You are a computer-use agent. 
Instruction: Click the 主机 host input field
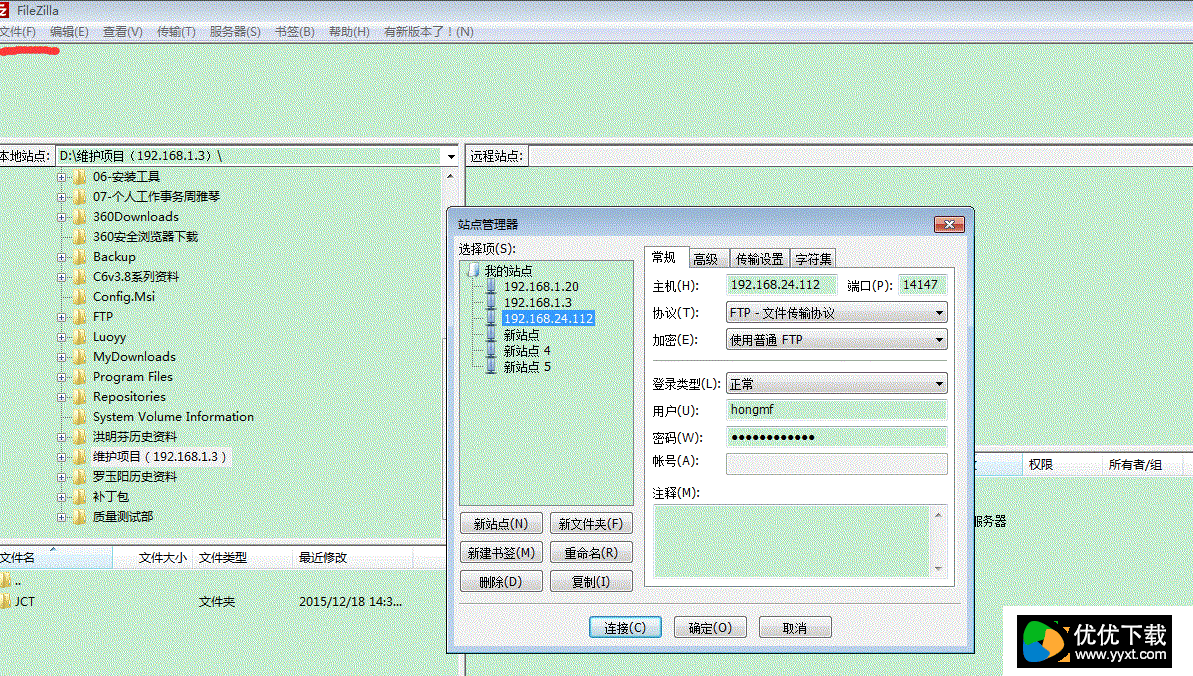click(x=781, y=285)
